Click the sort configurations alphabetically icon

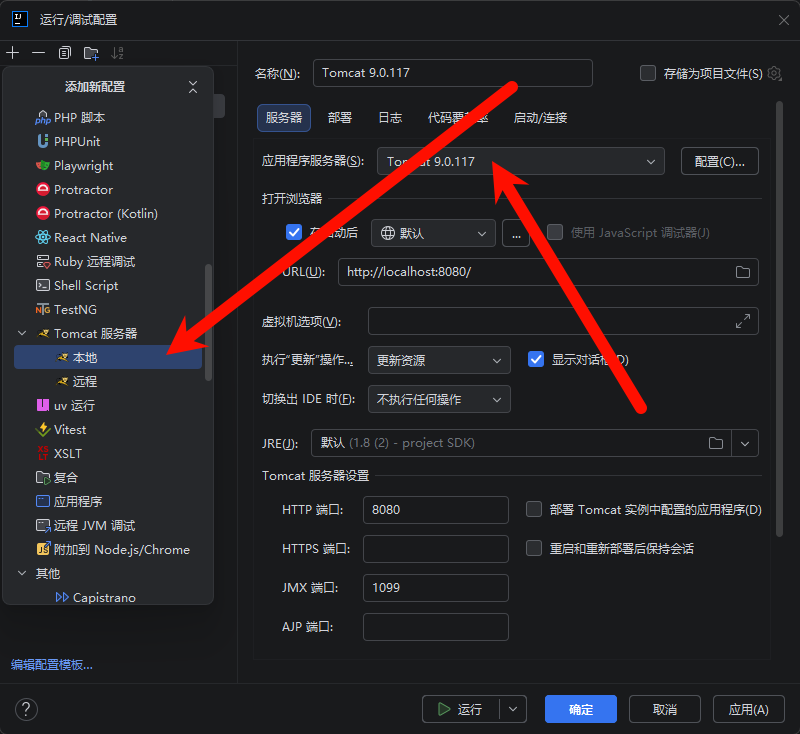[117, 53]
